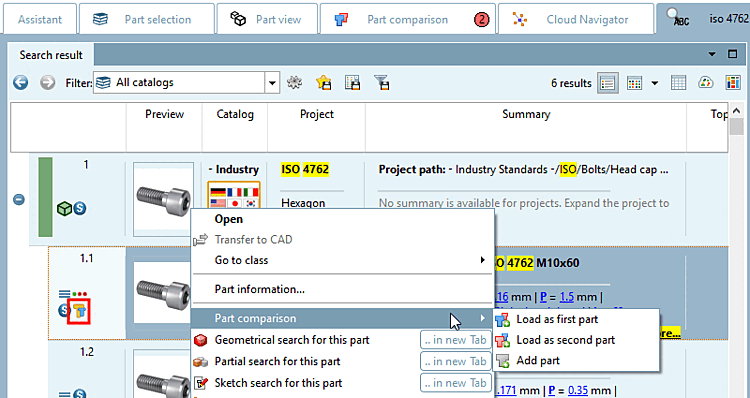
Task: Click the Sketch search pencil icon
Action: (x=201, y=383)
